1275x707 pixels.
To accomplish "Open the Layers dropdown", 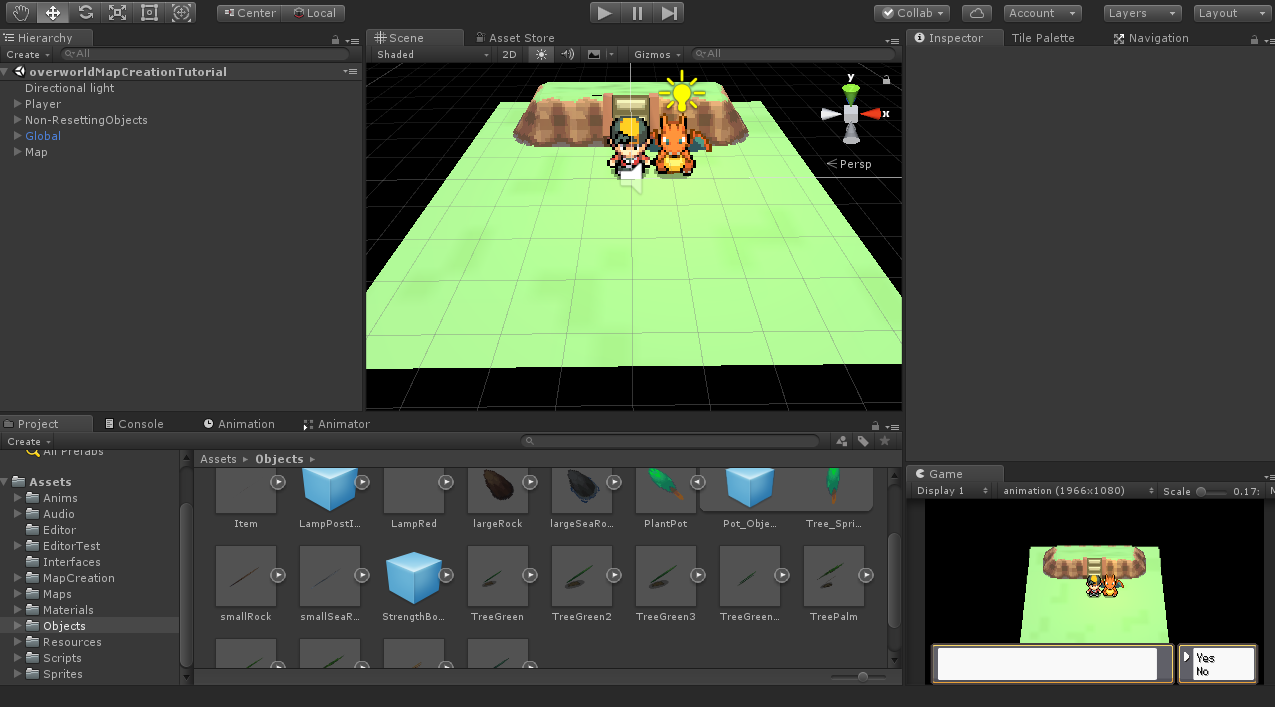I will click(1142, 13).
